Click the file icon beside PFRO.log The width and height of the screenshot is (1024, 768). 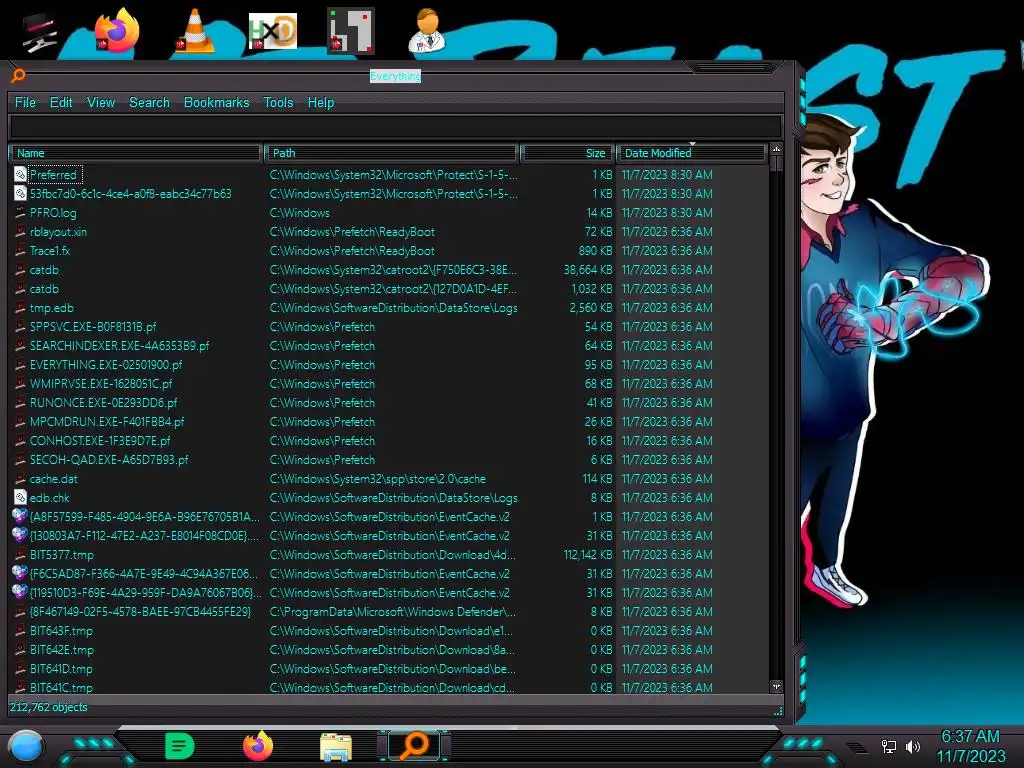pos(20,212)
